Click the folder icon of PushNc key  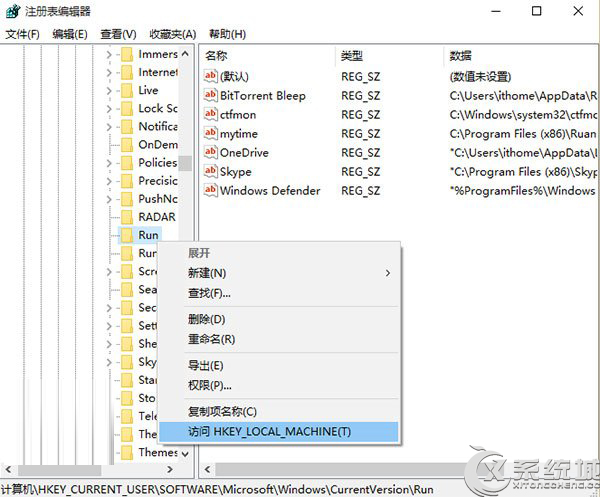(x=127, y=199)
